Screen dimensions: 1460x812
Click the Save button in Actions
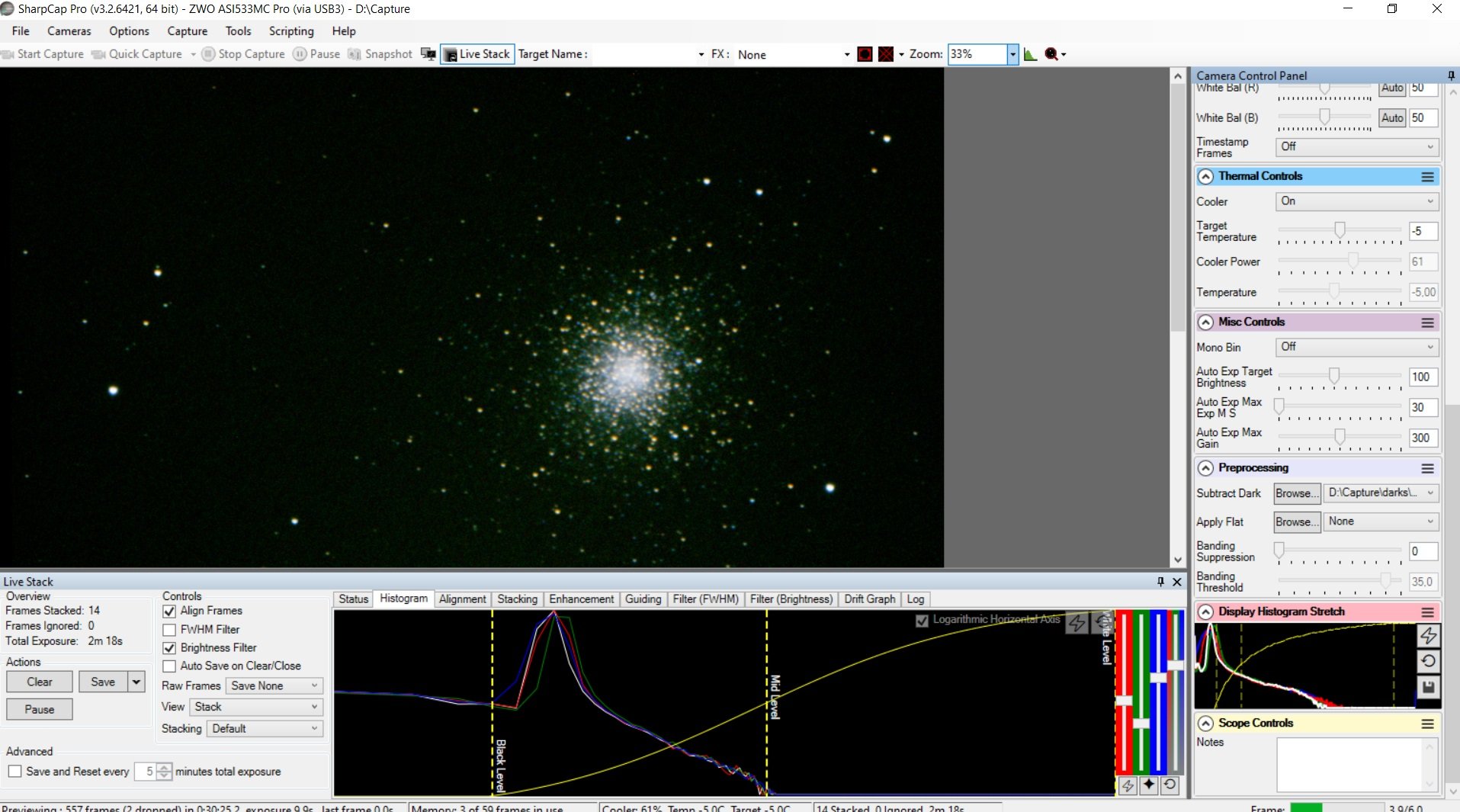tap(103, 682)
